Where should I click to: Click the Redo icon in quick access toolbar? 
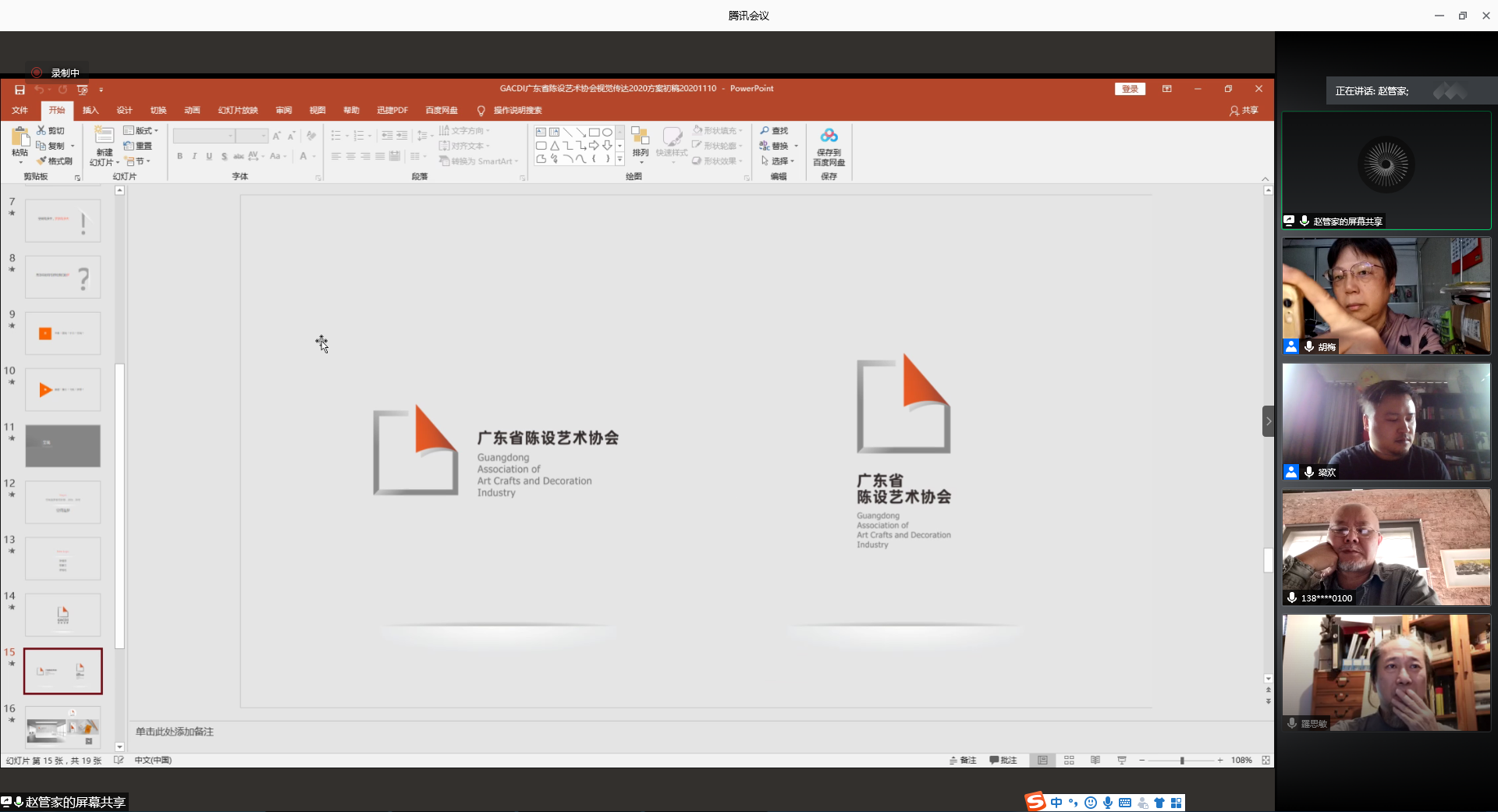click(62, 90)
